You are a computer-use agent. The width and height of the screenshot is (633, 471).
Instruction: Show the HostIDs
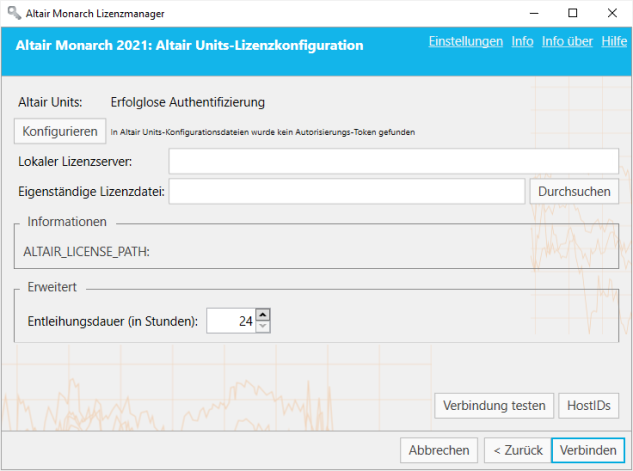point(588,405)
